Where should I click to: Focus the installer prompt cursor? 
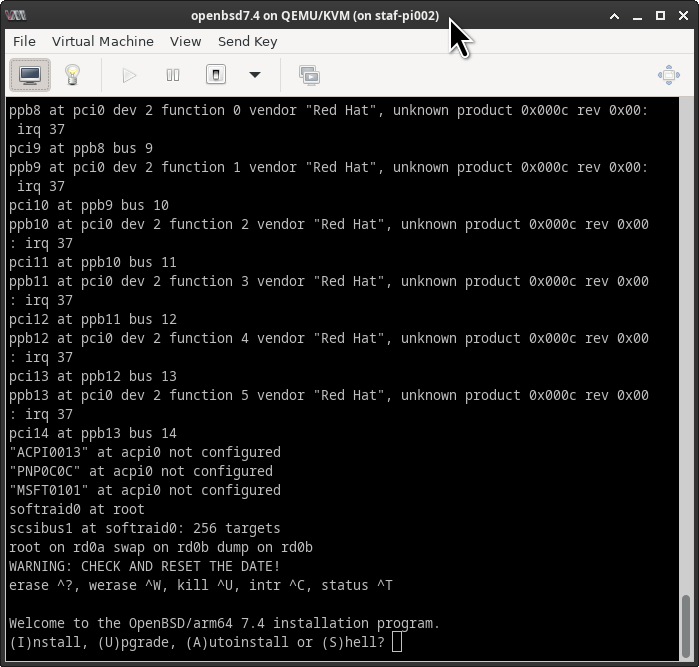[x=397, y=642]
